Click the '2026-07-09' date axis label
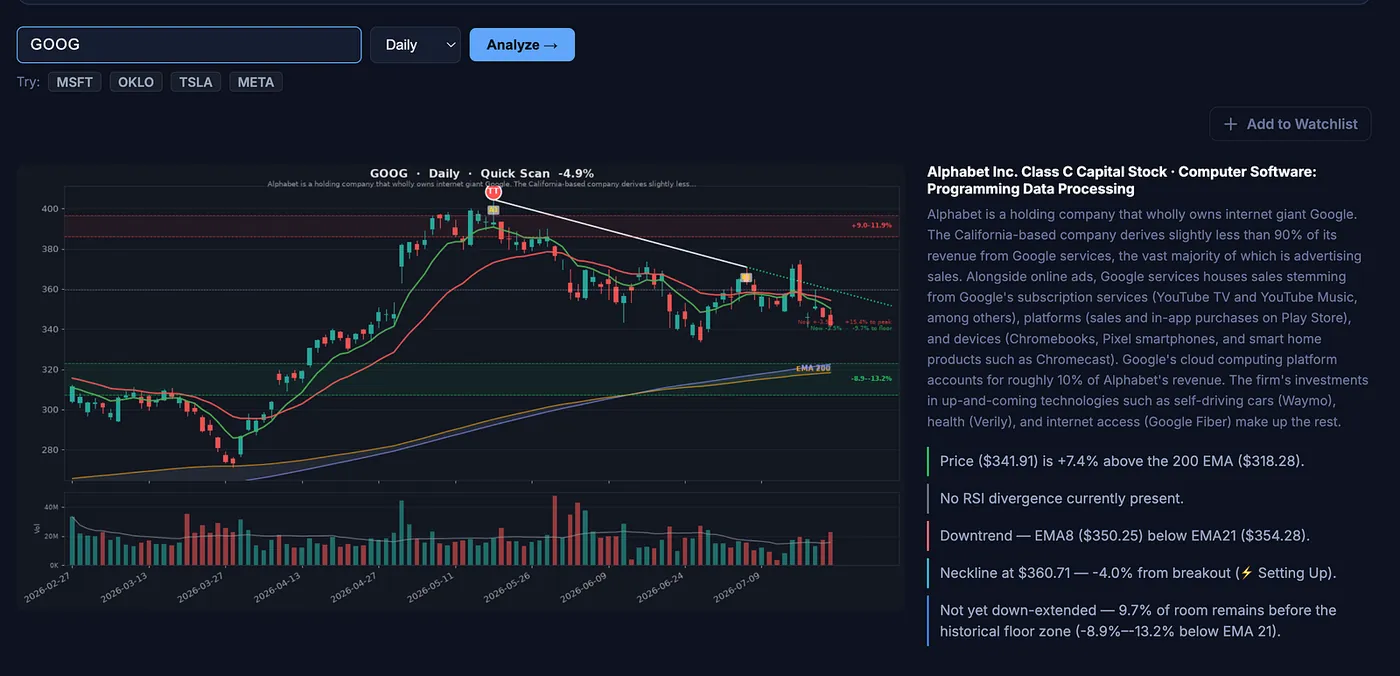 coord(736,587)
